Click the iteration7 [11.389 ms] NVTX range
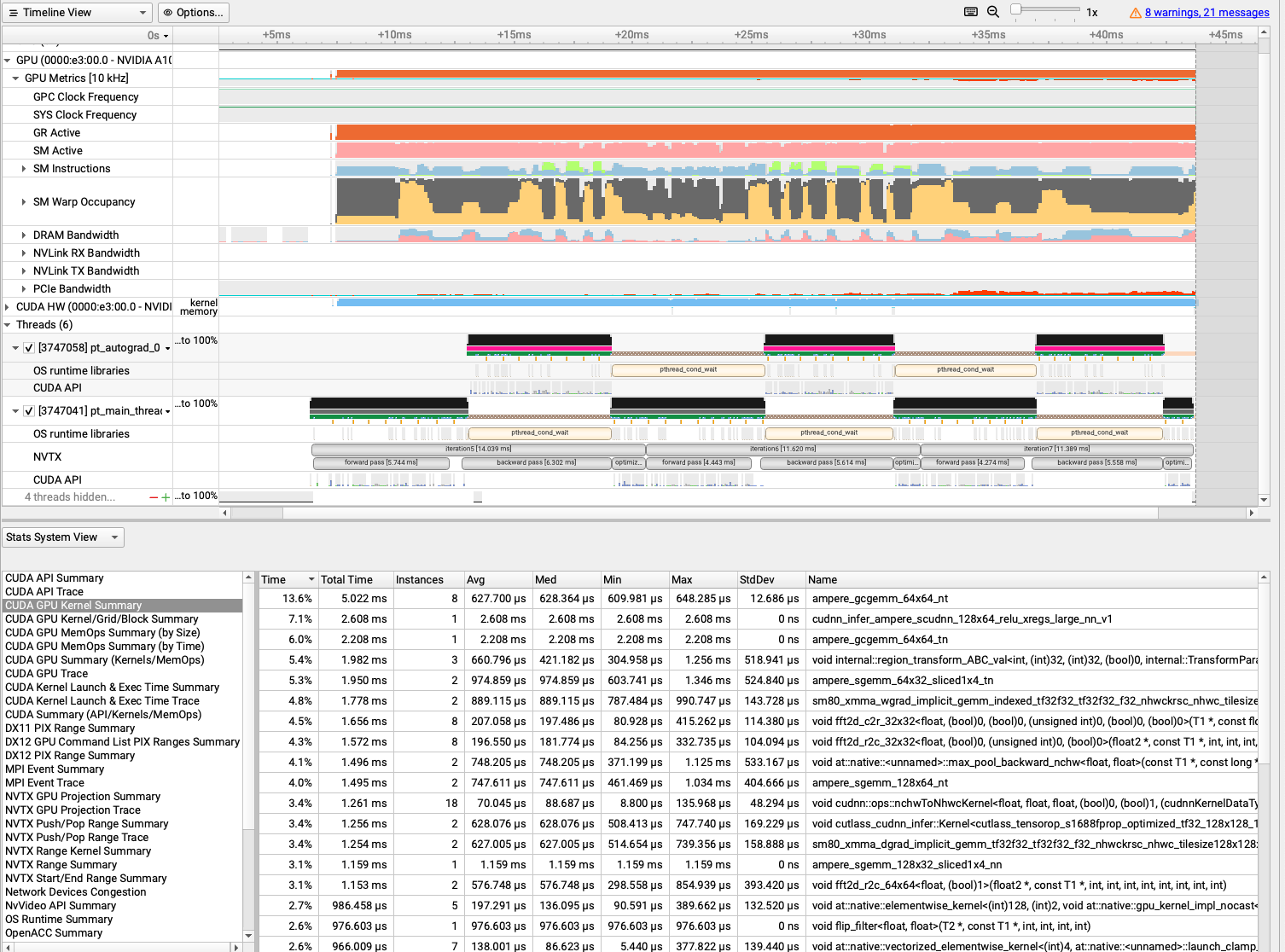Image resolution: width=1285 pixels, height=952 pixels. [1057, 450]
